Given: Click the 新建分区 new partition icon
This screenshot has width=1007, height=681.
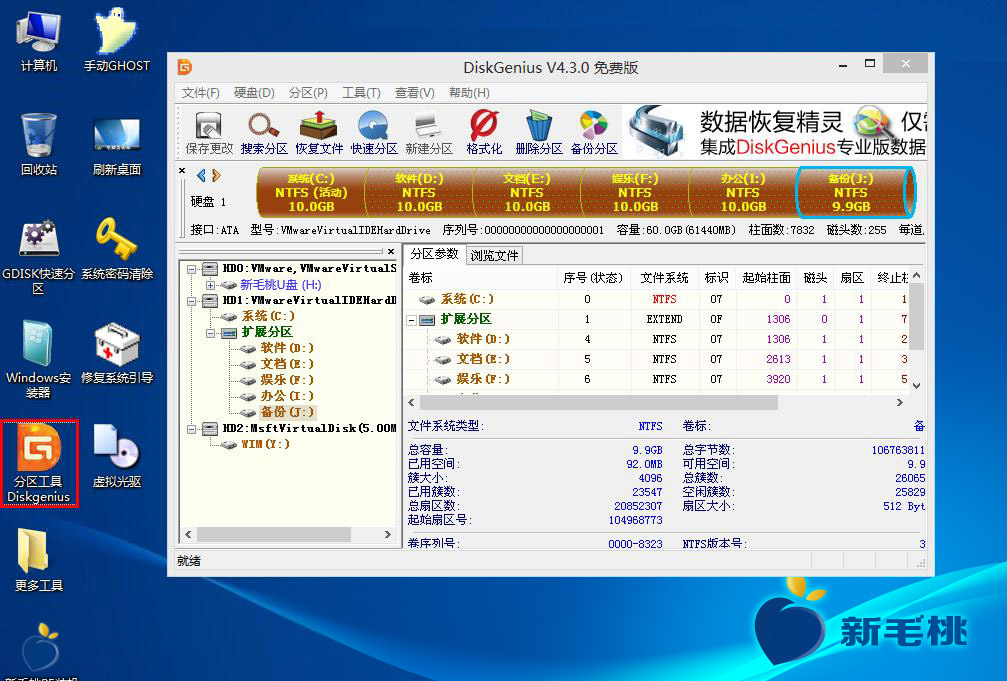Looking at the screenshot, I should [x=428, y=132].
